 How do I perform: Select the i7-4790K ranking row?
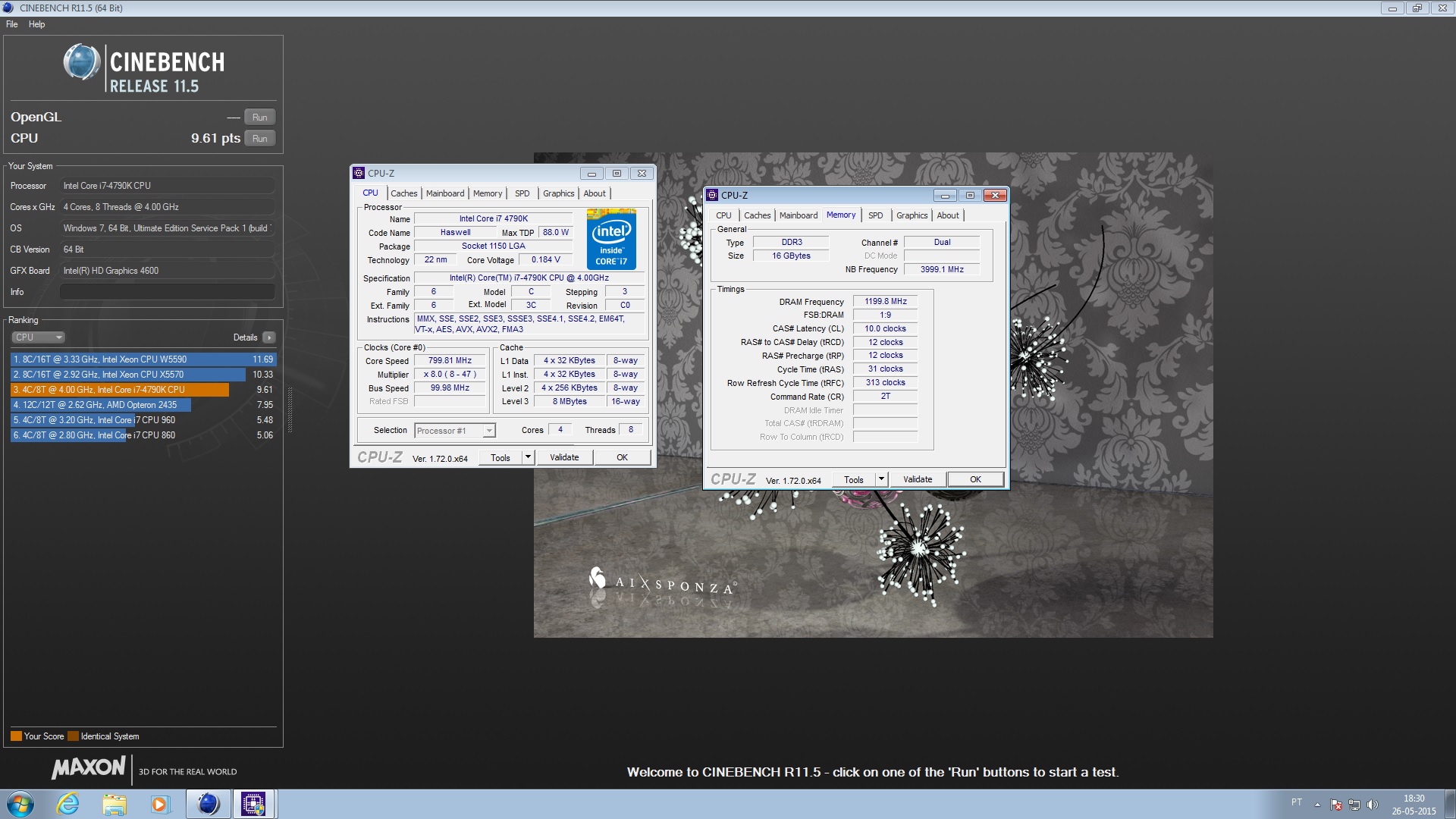(x=143, y=390)
